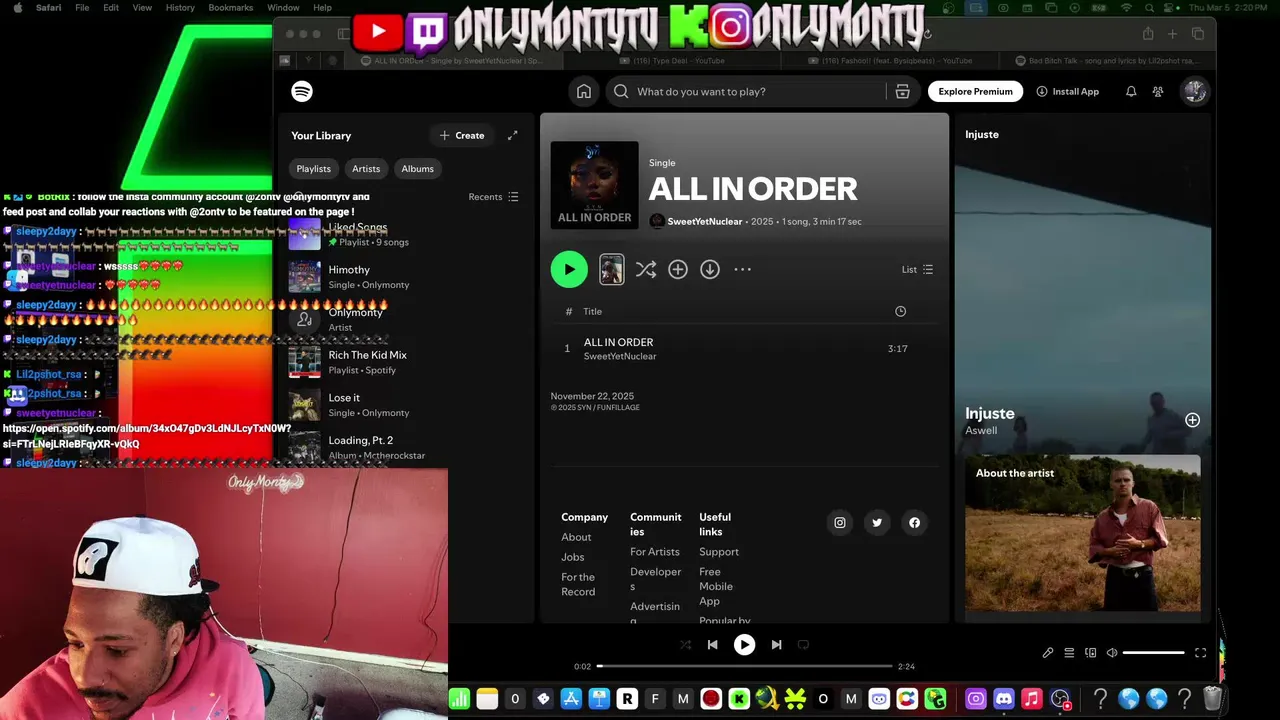The width and height of the screenshot is (1280, 720).
Task: Open the Support footer link
Action: coord(719,552)
